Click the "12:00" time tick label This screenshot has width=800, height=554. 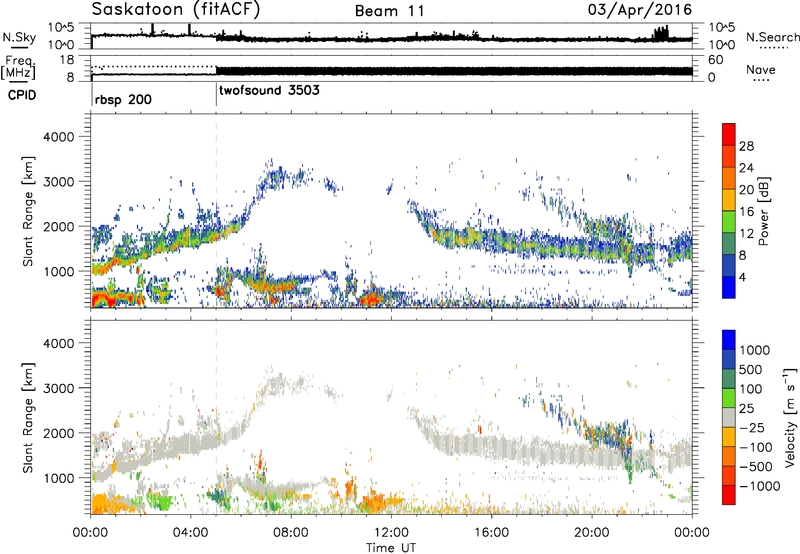click(x=391, y=533)
